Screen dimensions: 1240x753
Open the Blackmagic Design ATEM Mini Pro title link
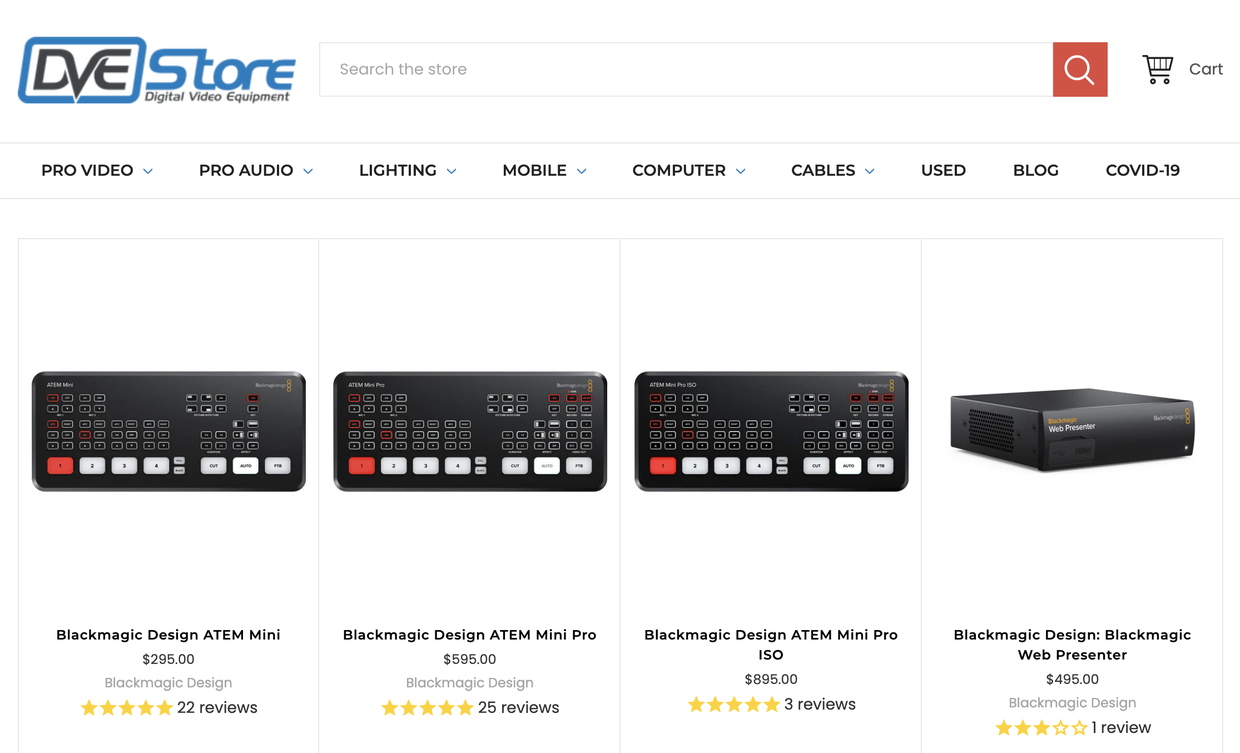tap(469, 635)
